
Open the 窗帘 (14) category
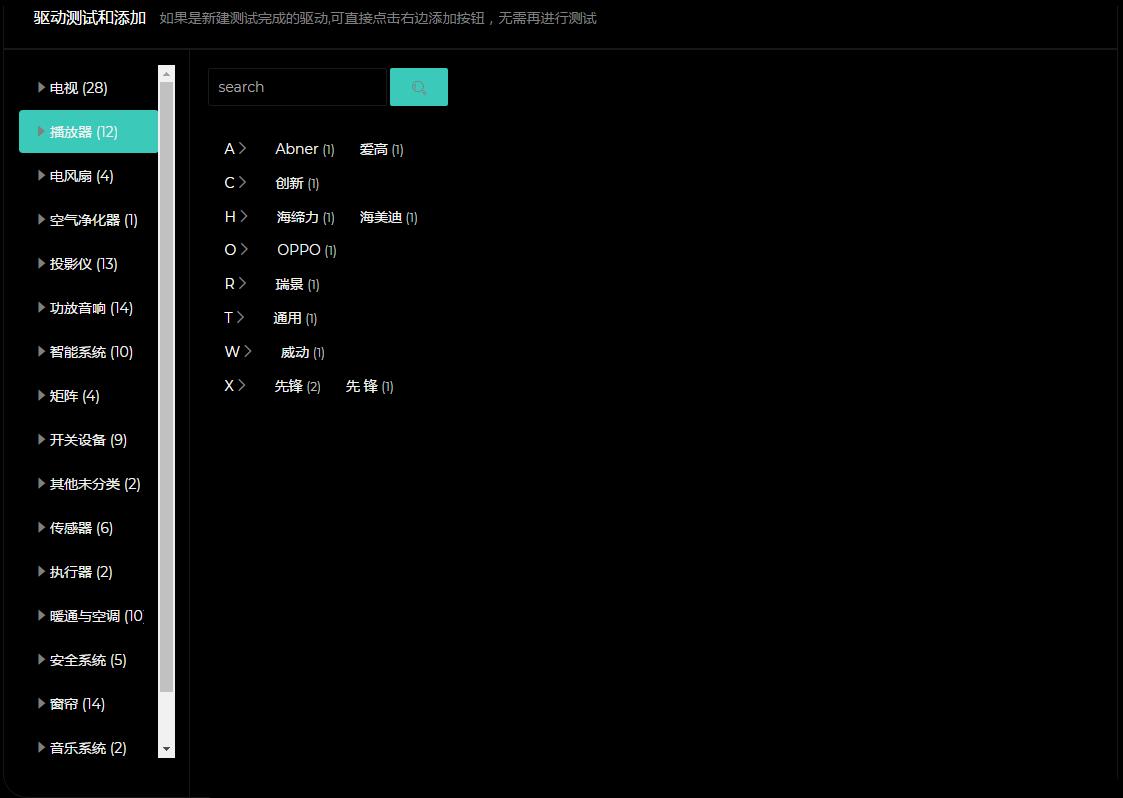click(x=77, y=704)
